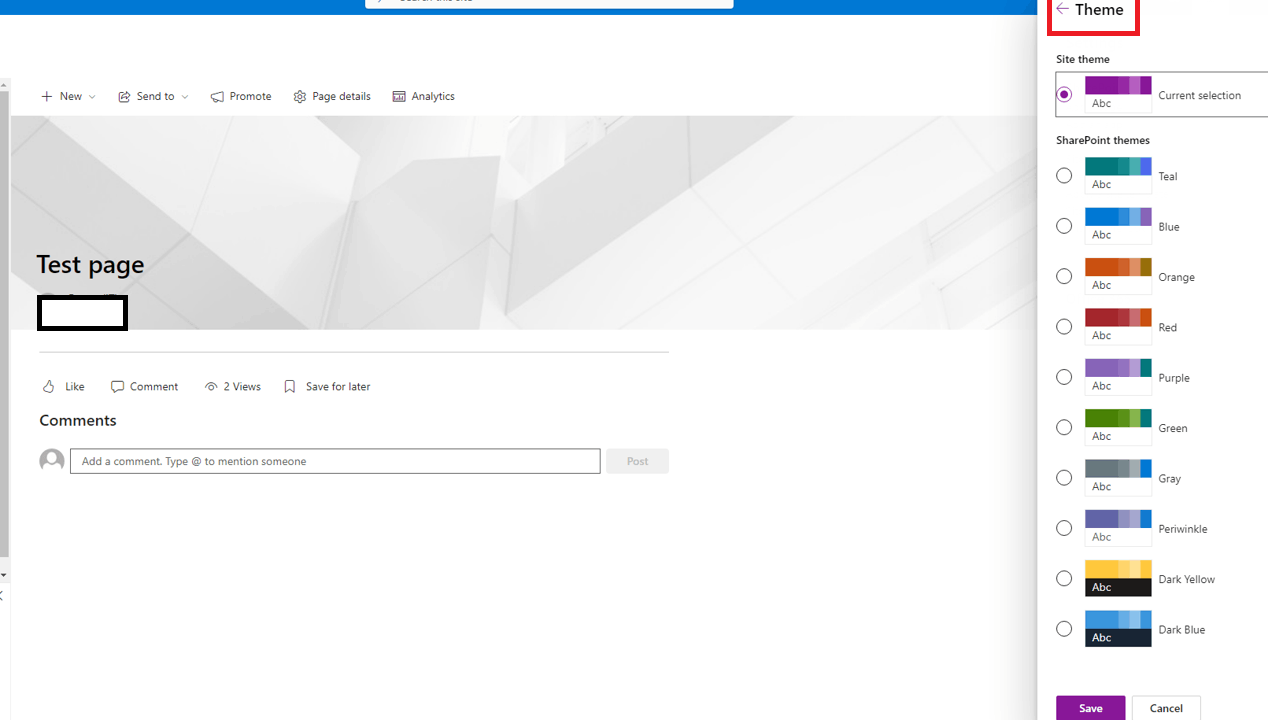
Task: Click the Add a comment input field
Action: point(335,461)
